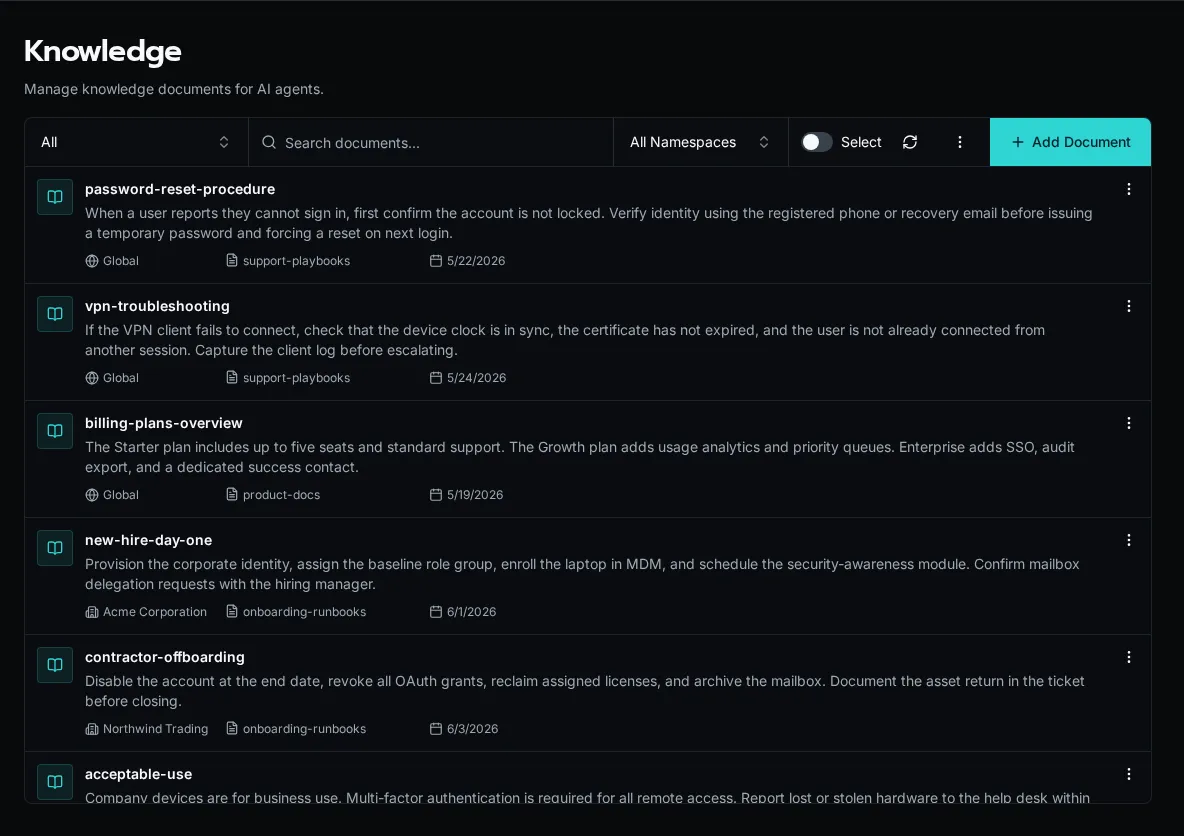Screen dimensions: 1184x836
Task: Click the 6/3/2026 date
Action: 473,729
